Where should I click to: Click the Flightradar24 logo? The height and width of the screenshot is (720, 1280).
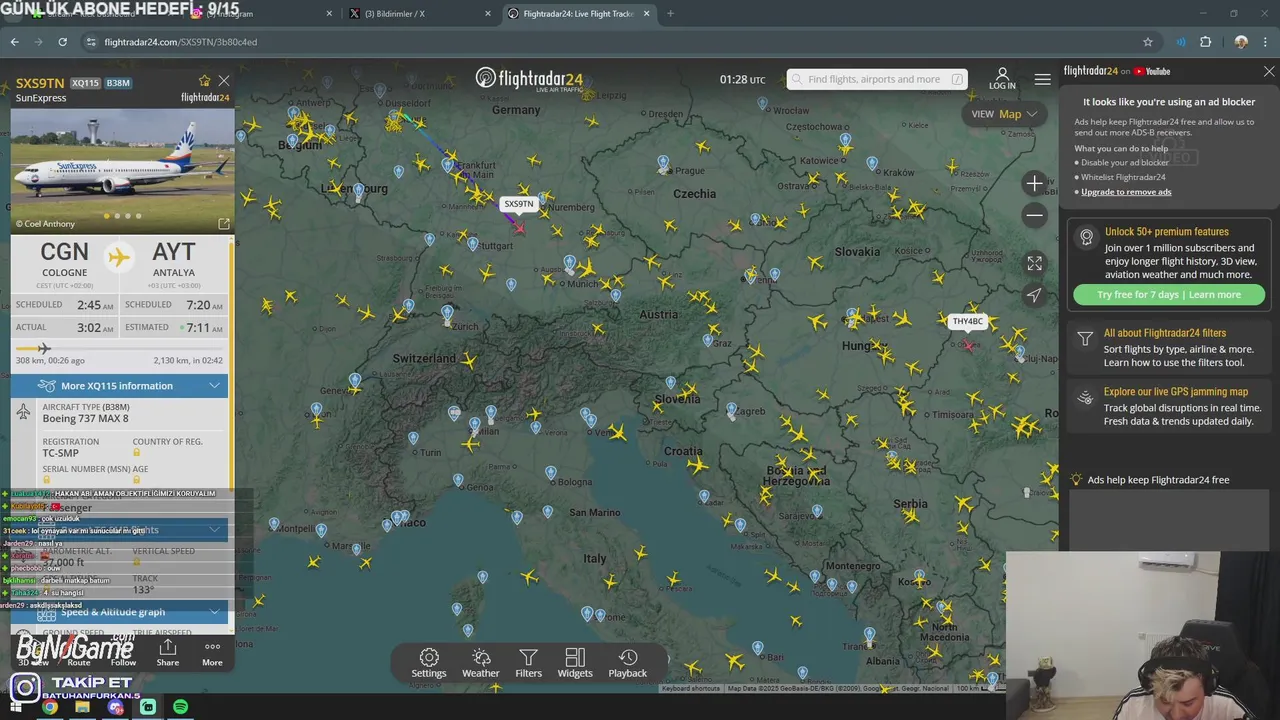click(x=529, y=79)
